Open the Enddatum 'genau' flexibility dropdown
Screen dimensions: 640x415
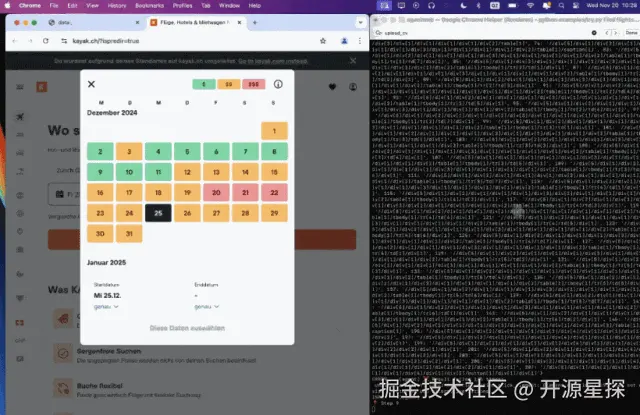point(207,306)
